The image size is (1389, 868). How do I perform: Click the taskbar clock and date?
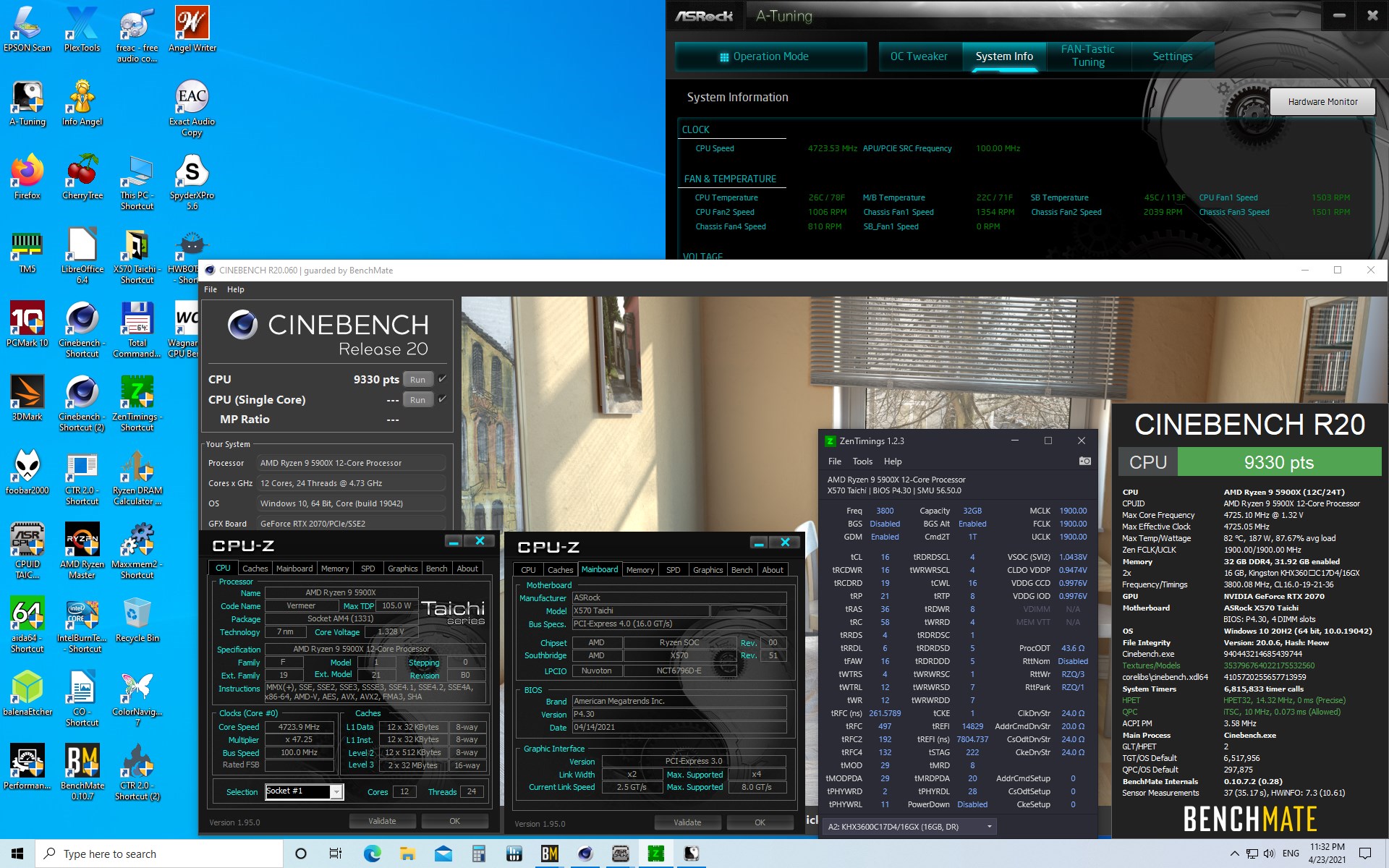pyautogui.click(x=1327, y=854)
